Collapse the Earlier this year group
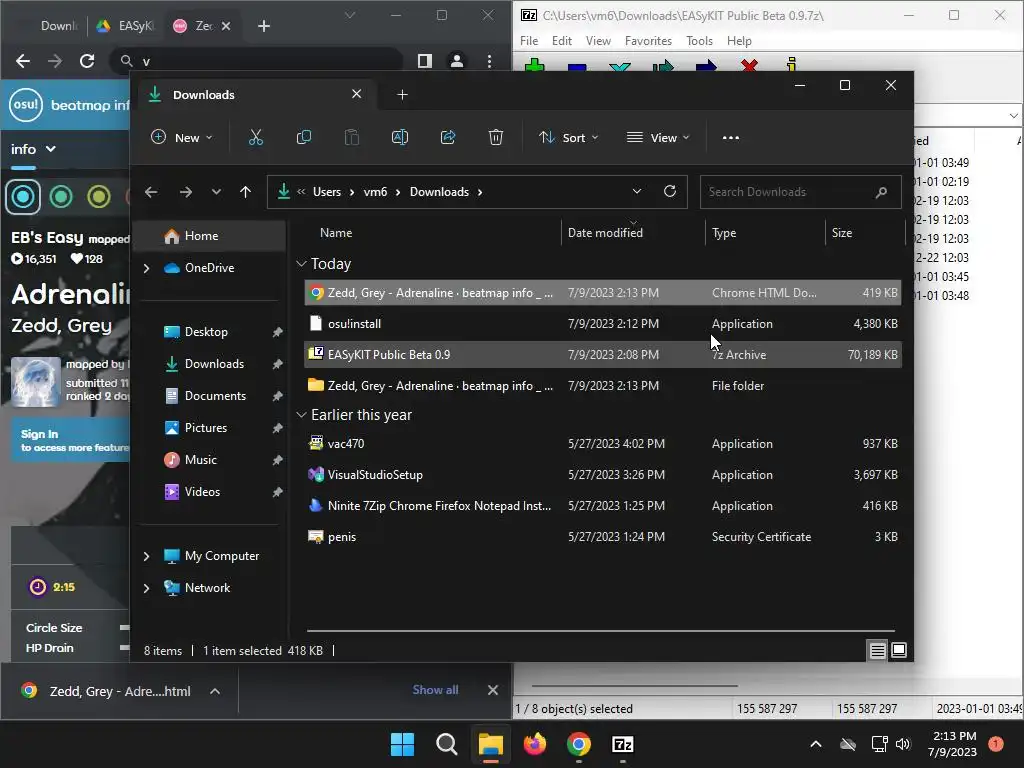Image resolution: width=1024 pixels, height=768 pixels. tap(301, 415)
